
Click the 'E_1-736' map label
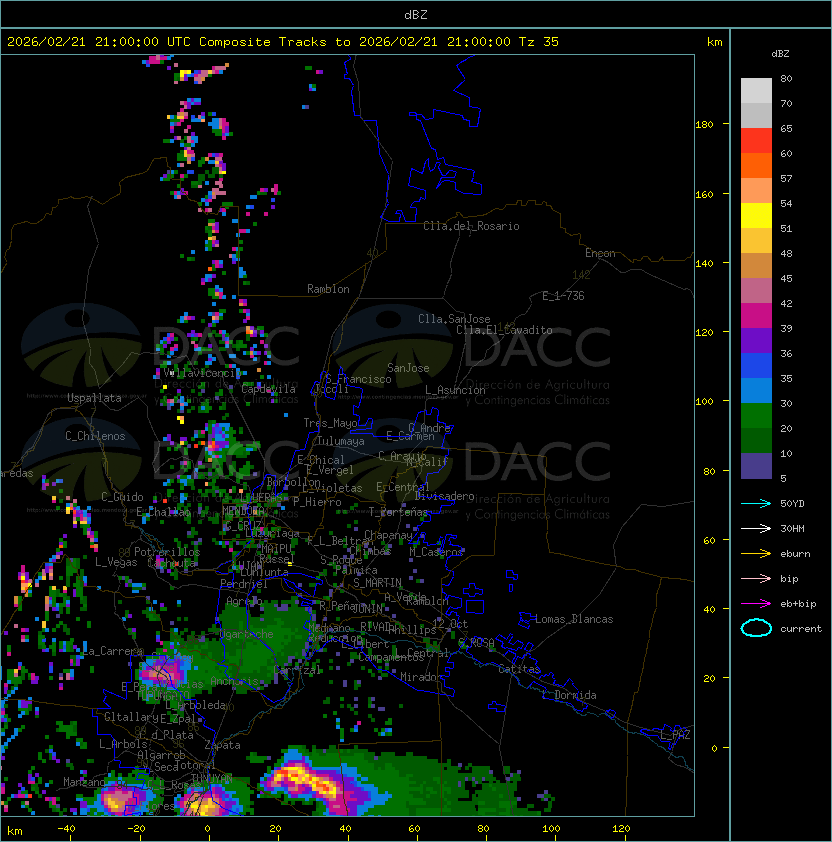click(x=563, y=296)
